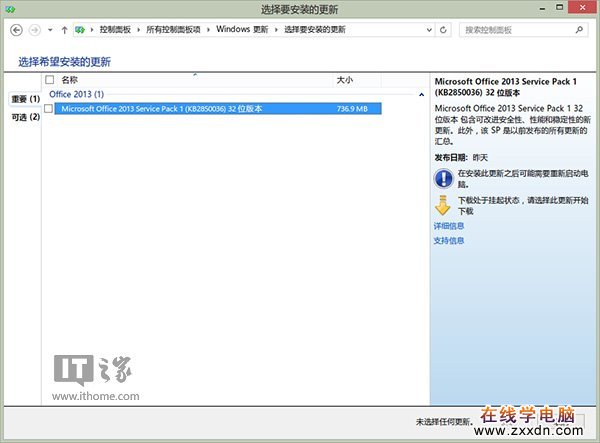Image resolution: width=600 pixels, height=443 pixels.
Task: Sort by the 名称 column header
Action: pyautogui.click(x=70, y=80)
